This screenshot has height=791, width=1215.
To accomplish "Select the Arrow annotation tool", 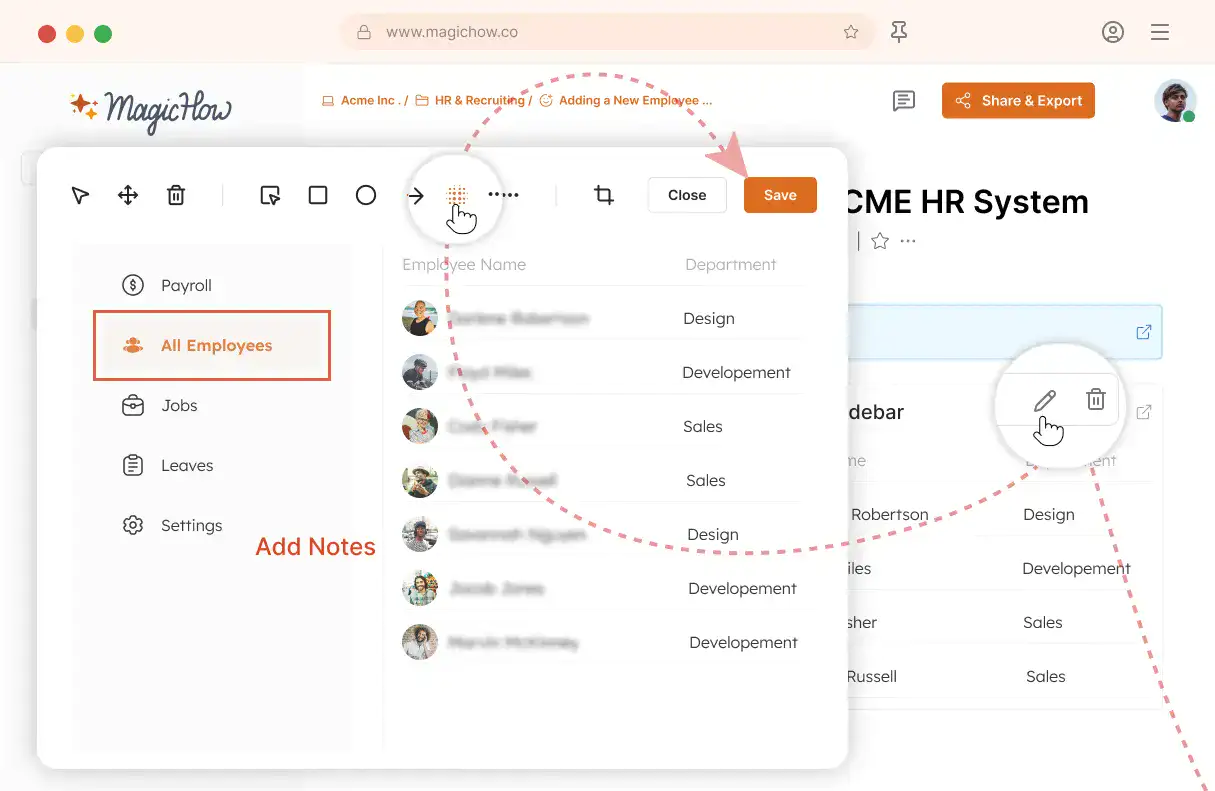I will tap(416, 195).
